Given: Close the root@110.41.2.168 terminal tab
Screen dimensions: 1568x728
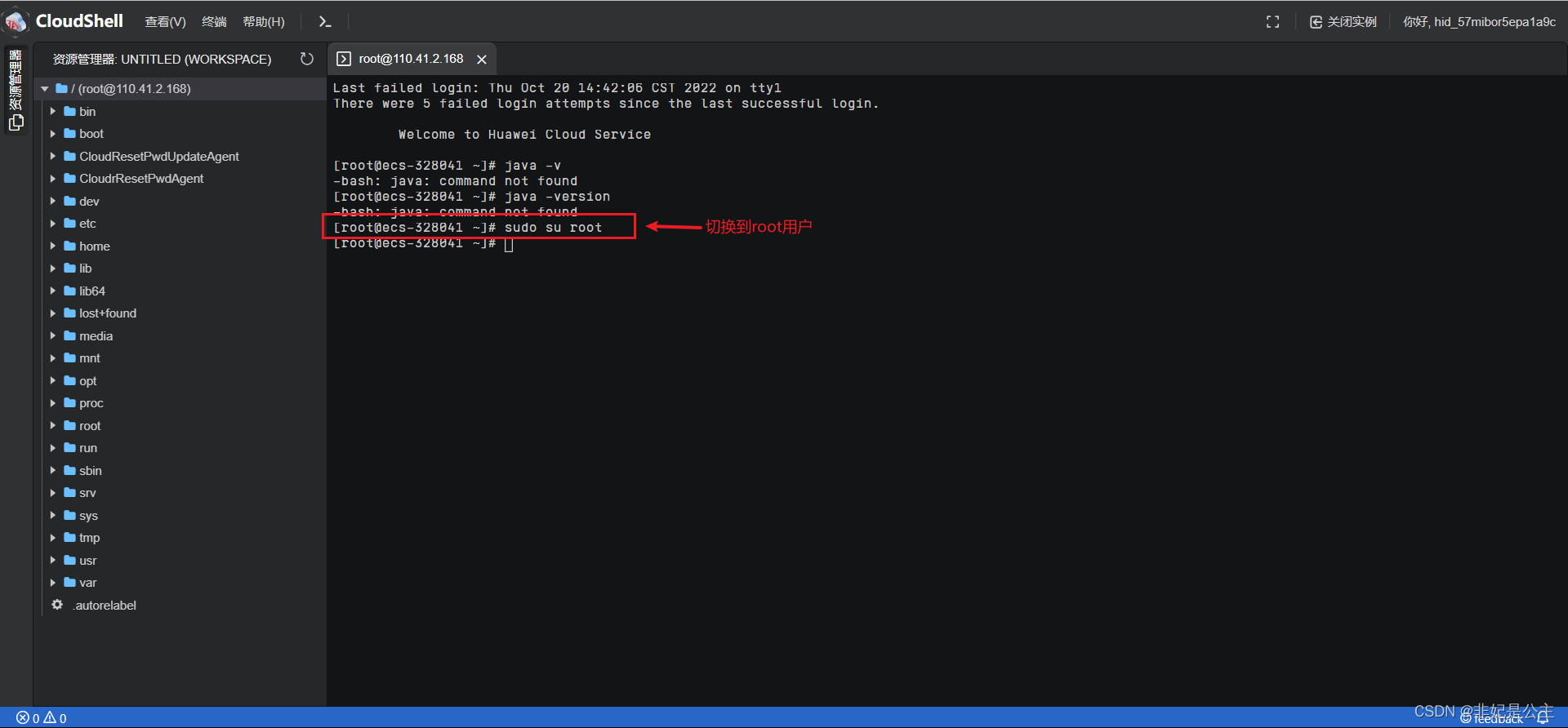Looking at the screenshot, I should [x=482, y=60].
